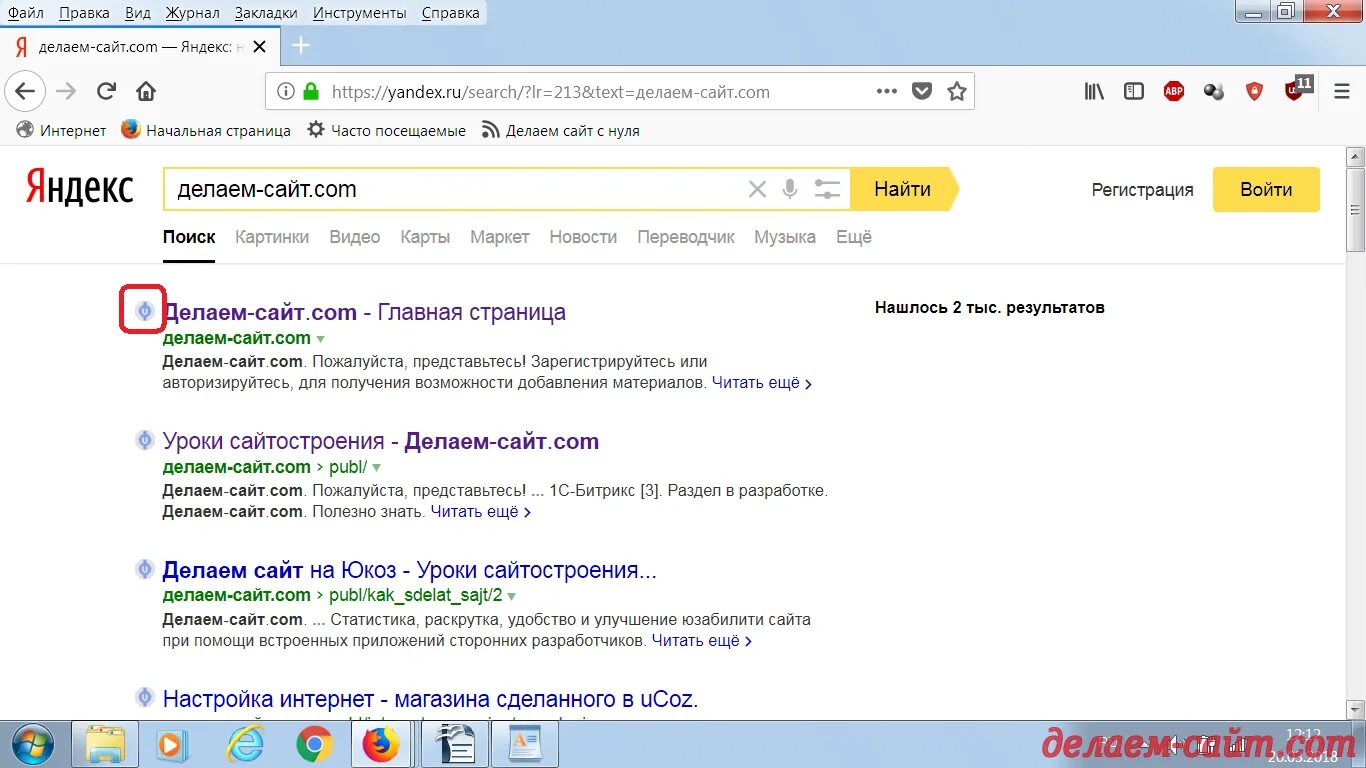Screen dimensions: 1366x768
Task: Go back with the browser Back arrow
Action: pos(25,92)
